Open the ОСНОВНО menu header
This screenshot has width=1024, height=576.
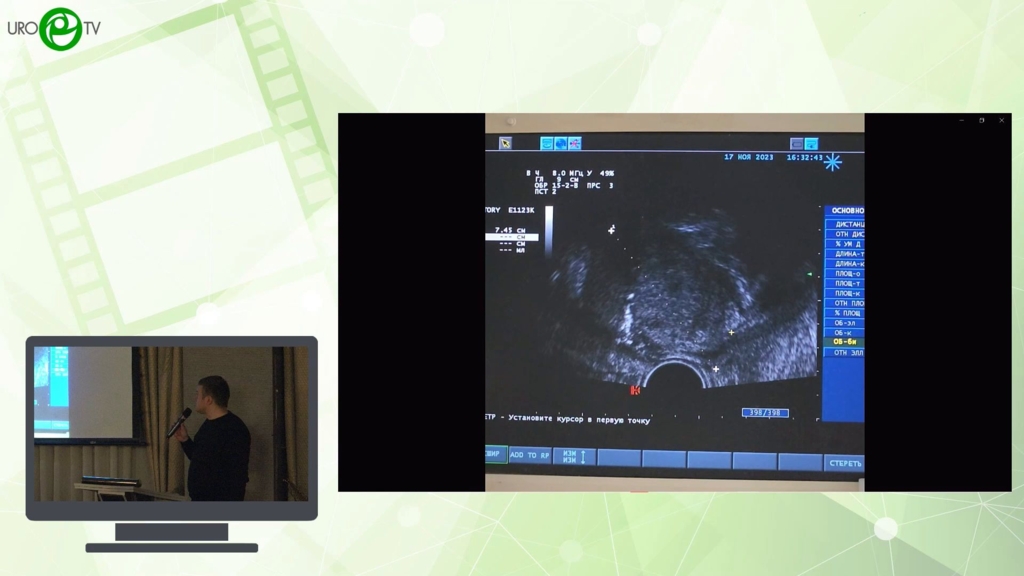coord(845,211)
